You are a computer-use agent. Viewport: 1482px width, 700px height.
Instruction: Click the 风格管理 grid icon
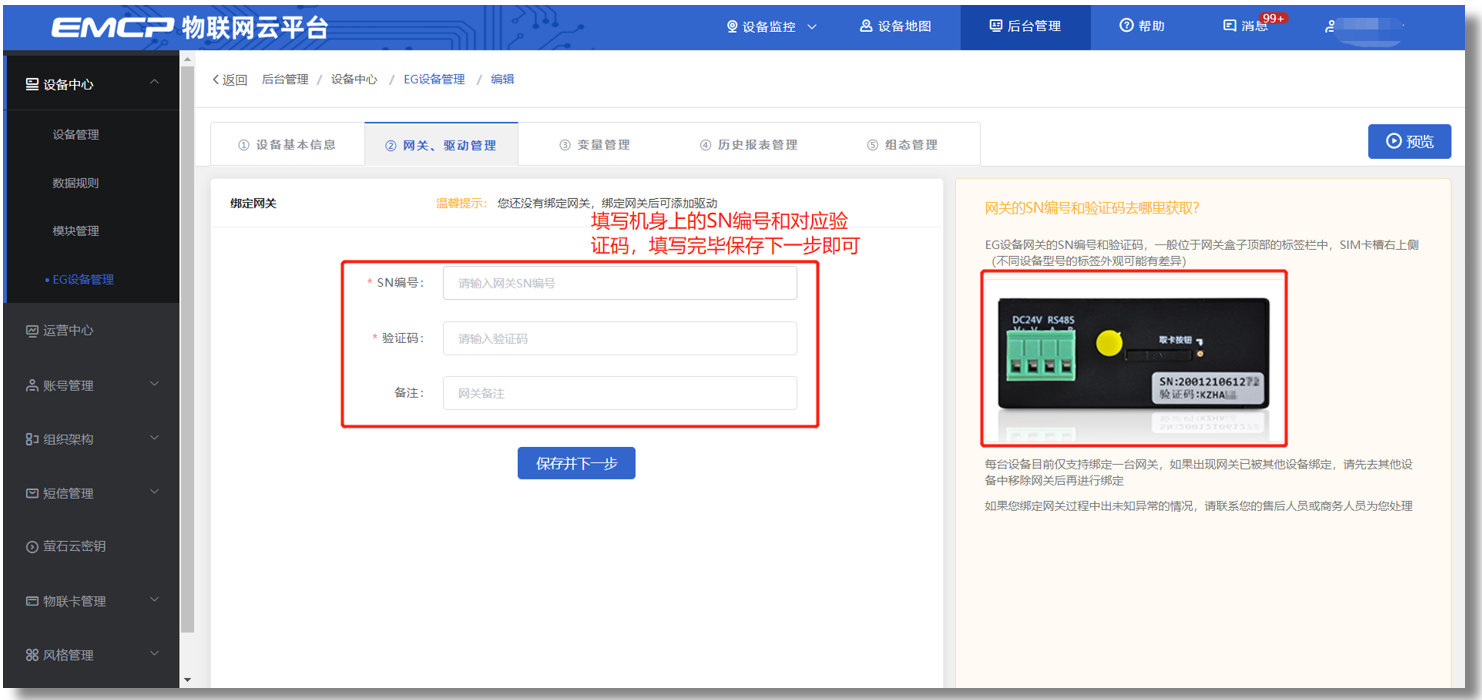(x=32, y=655)
